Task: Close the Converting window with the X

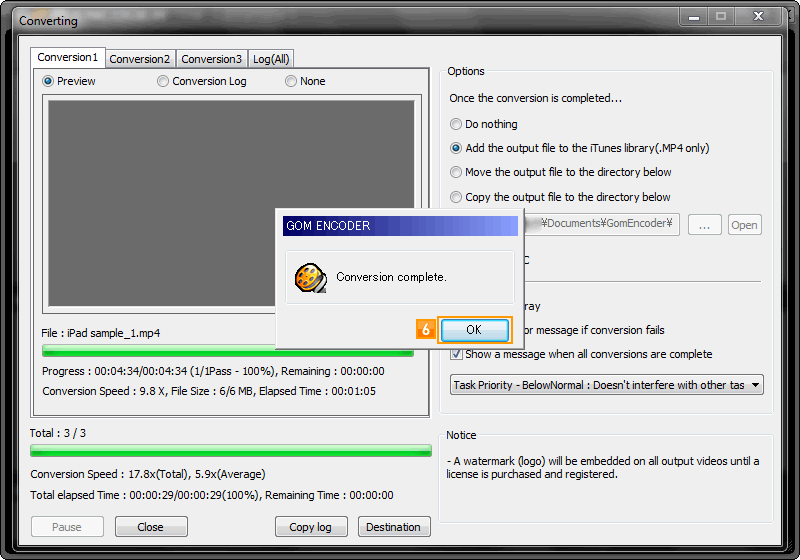Action: click(759, 17)
